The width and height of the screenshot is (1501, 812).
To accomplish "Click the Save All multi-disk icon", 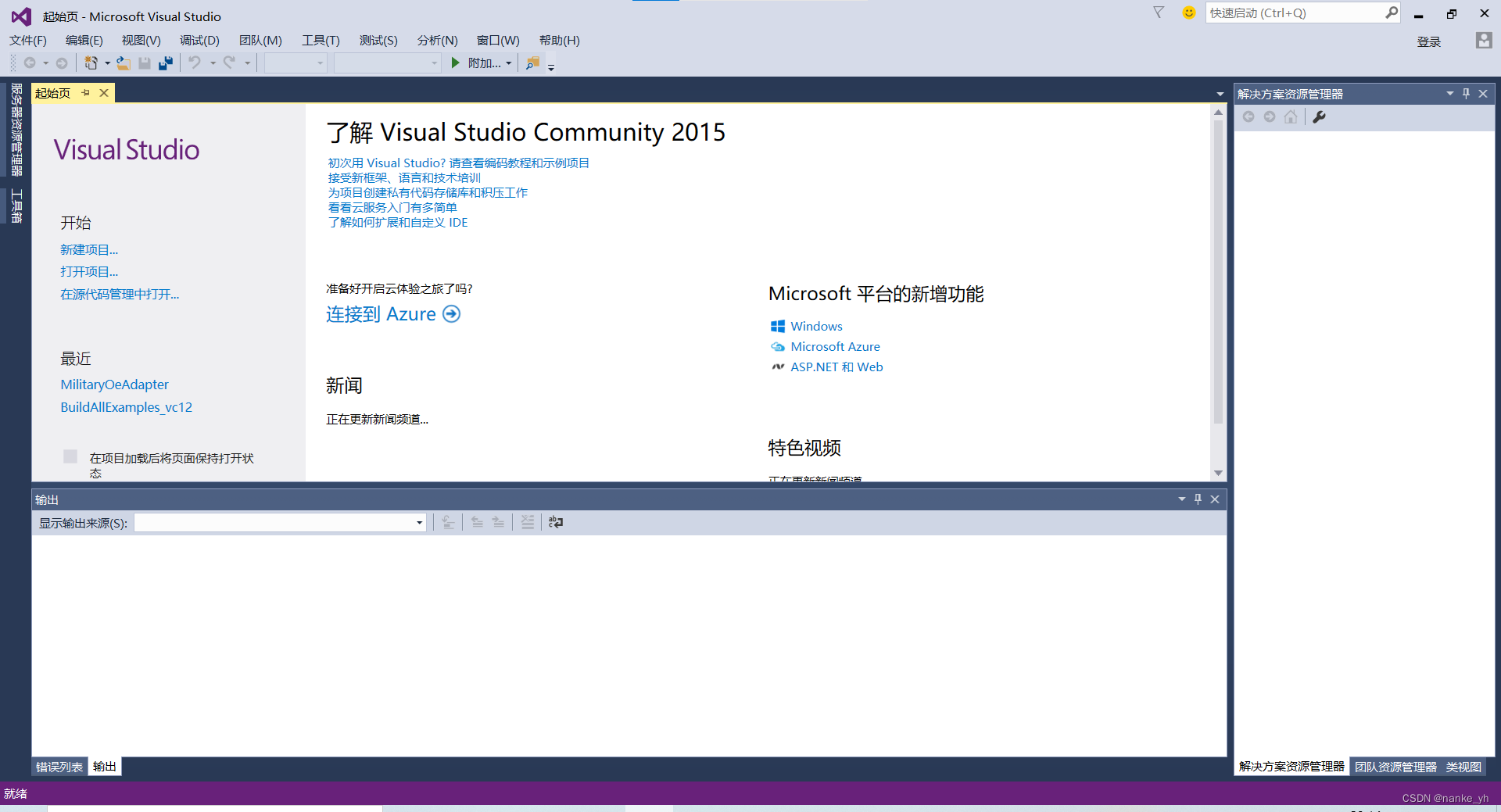I will (166, 63).
